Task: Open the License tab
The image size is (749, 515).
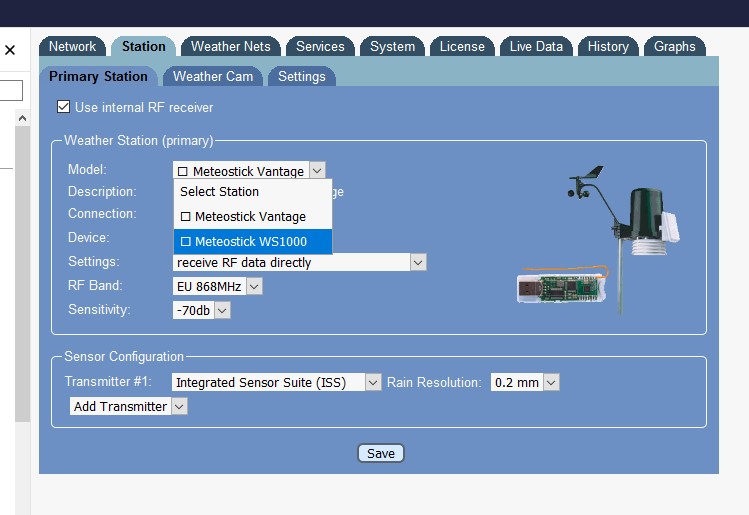Action: pyautogui.click(x=462, y=46)
